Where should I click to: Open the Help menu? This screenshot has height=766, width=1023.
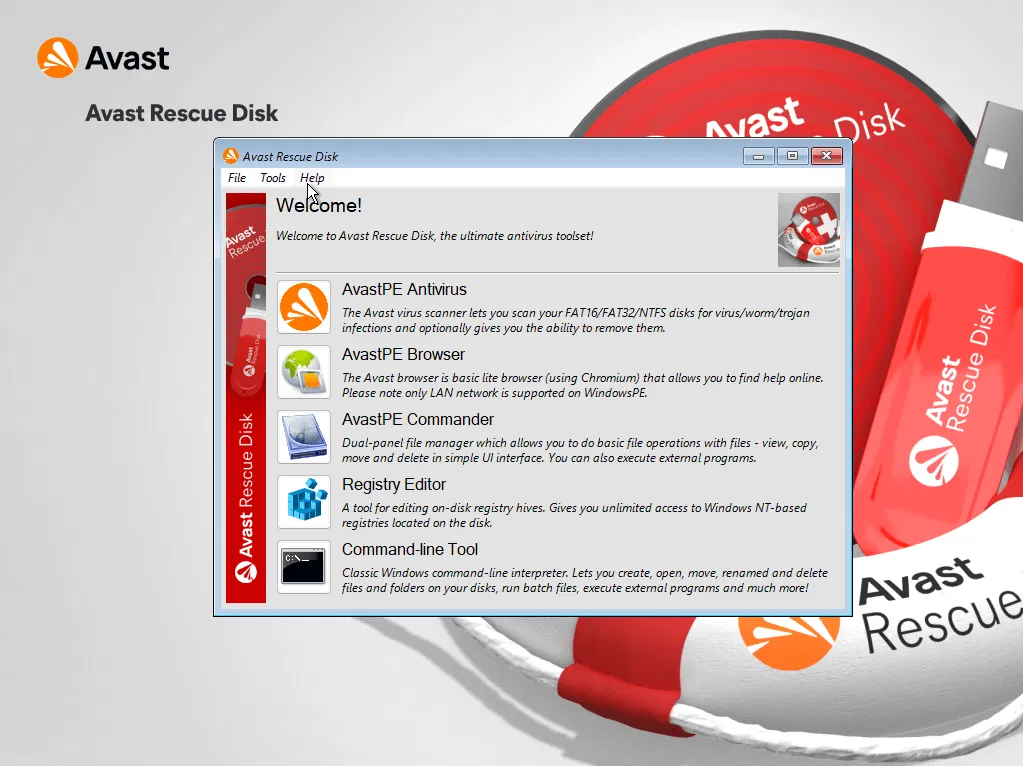tap(312, 177)
